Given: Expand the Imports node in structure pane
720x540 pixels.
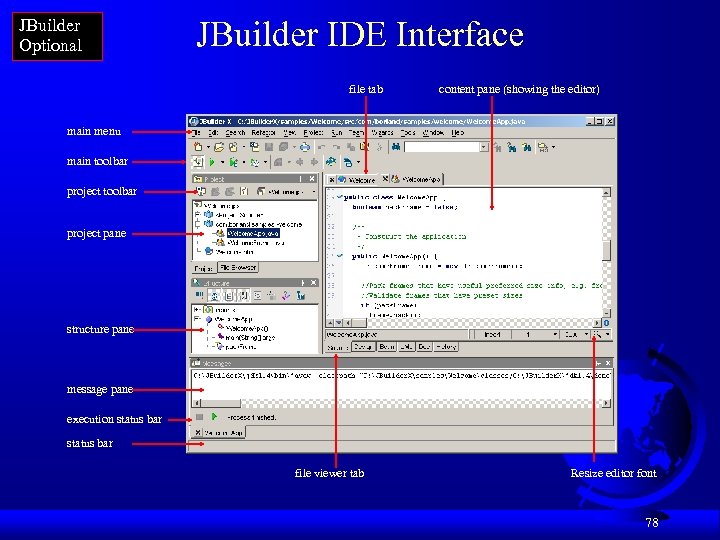Looking at the screenshot, I should pyautogui.click(x=197, y=310).
